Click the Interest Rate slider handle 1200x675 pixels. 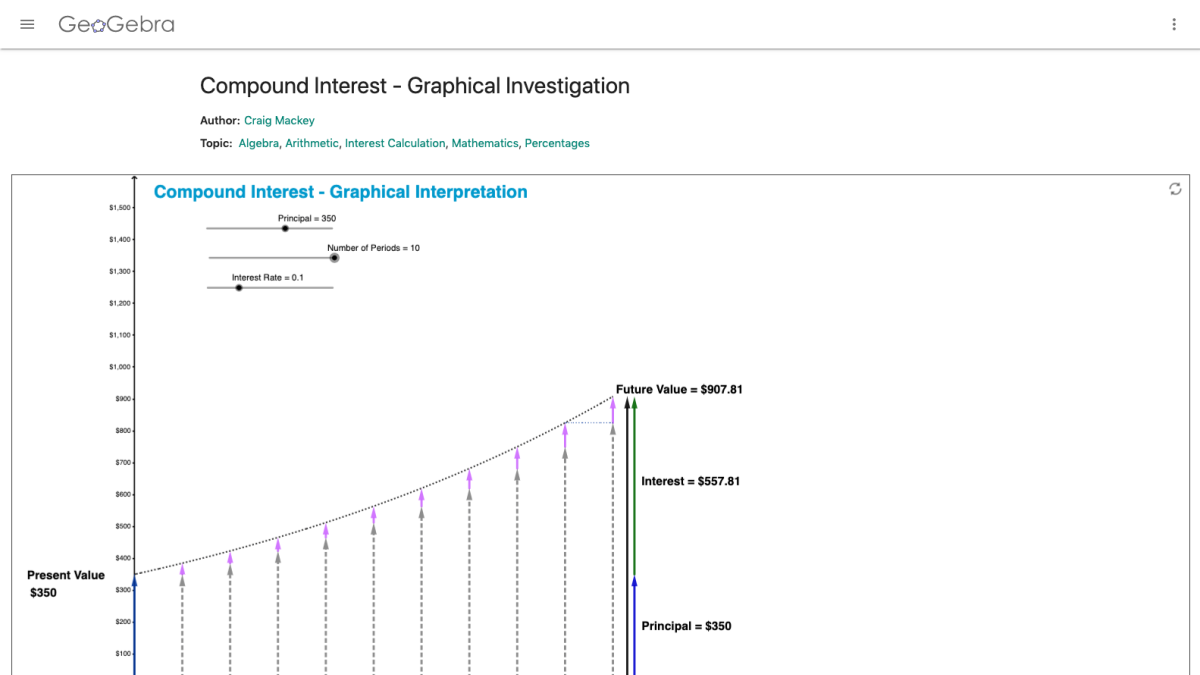tap(239, 287)
